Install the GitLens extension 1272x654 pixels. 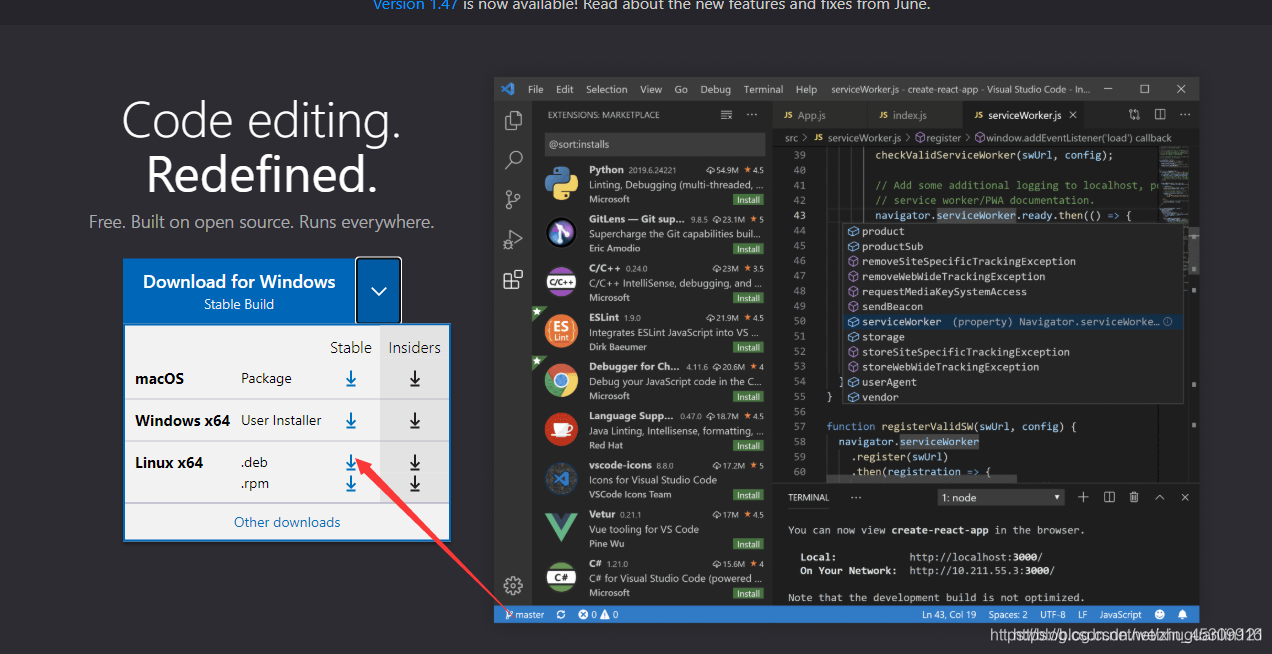[x=748, y=249]
